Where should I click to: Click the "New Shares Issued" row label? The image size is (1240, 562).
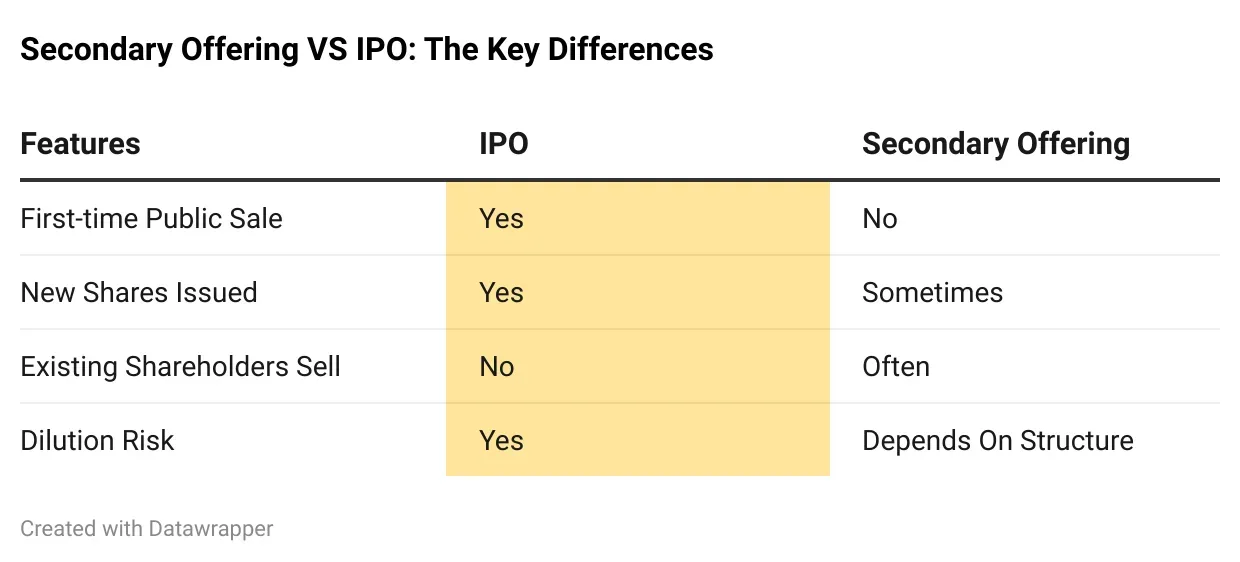pos(139,293)
